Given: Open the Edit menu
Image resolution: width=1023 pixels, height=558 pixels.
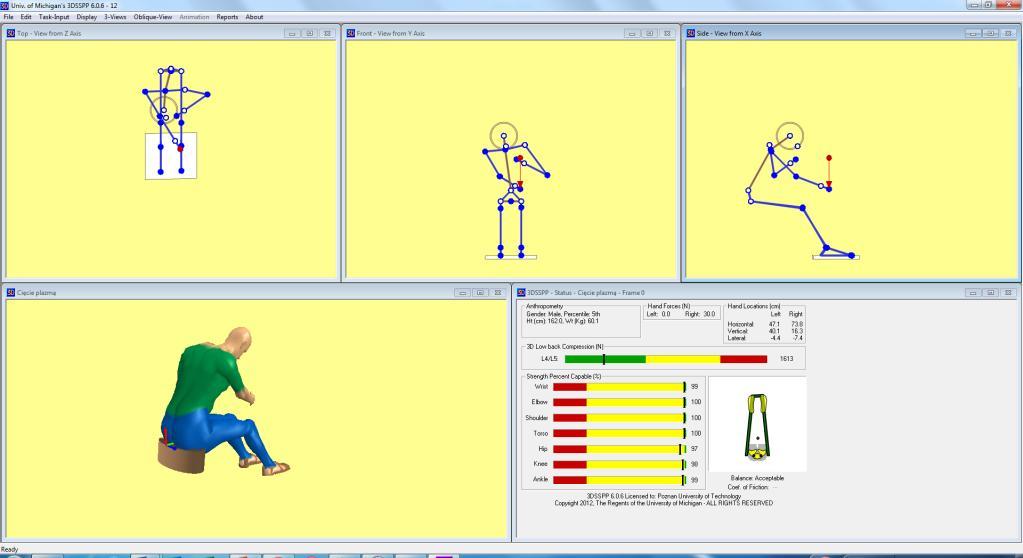Looking at the screenshot, I should [25, 17].
